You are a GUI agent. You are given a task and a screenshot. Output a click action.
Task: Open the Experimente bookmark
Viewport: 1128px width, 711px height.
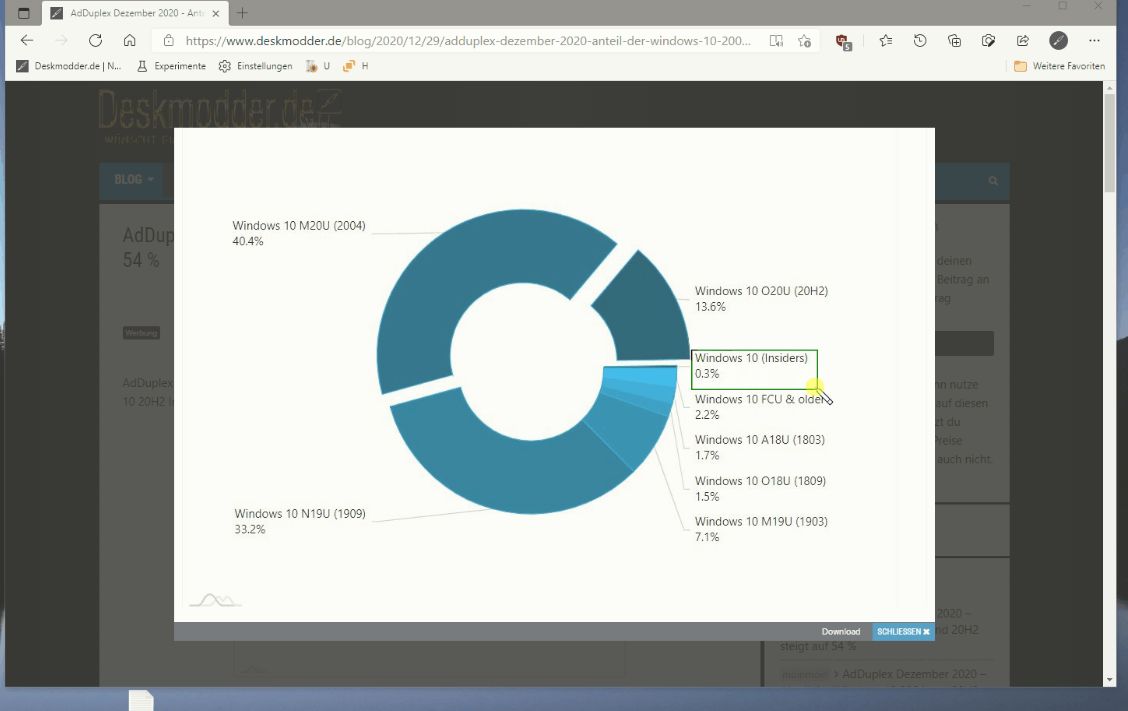(x=171, y=66)
